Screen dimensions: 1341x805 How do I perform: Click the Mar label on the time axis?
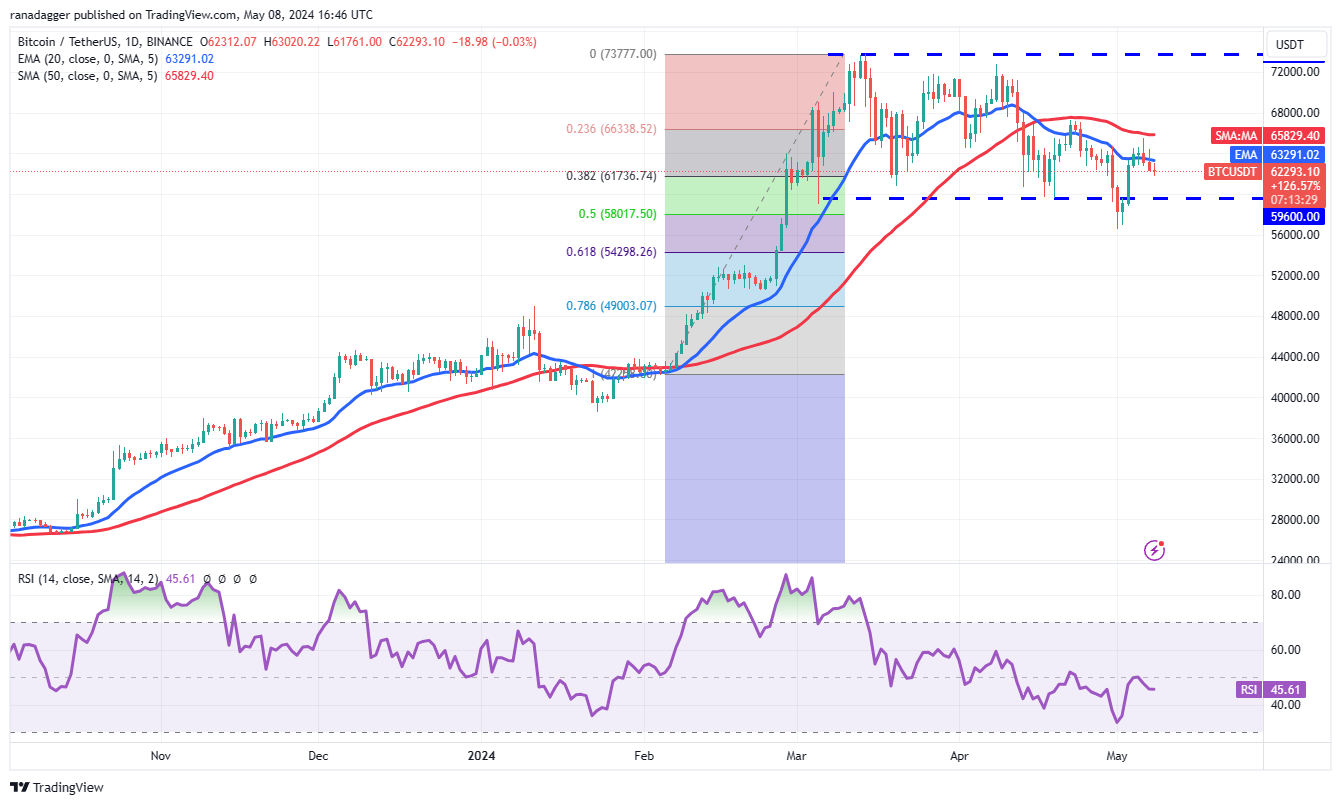pyautogui.click(x=796, y=757)
